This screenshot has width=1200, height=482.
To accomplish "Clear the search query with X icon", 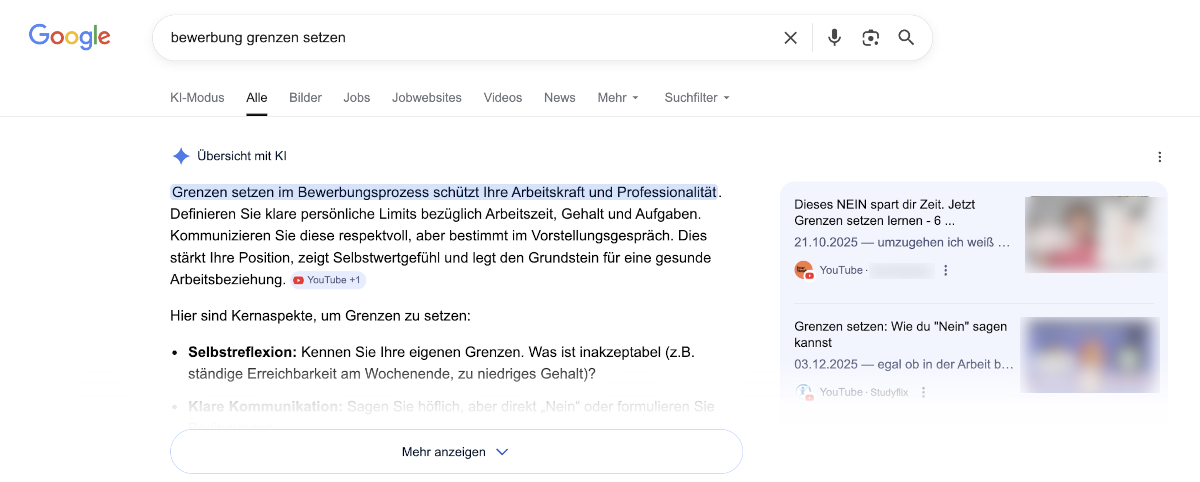I will [x=790, y=38].
